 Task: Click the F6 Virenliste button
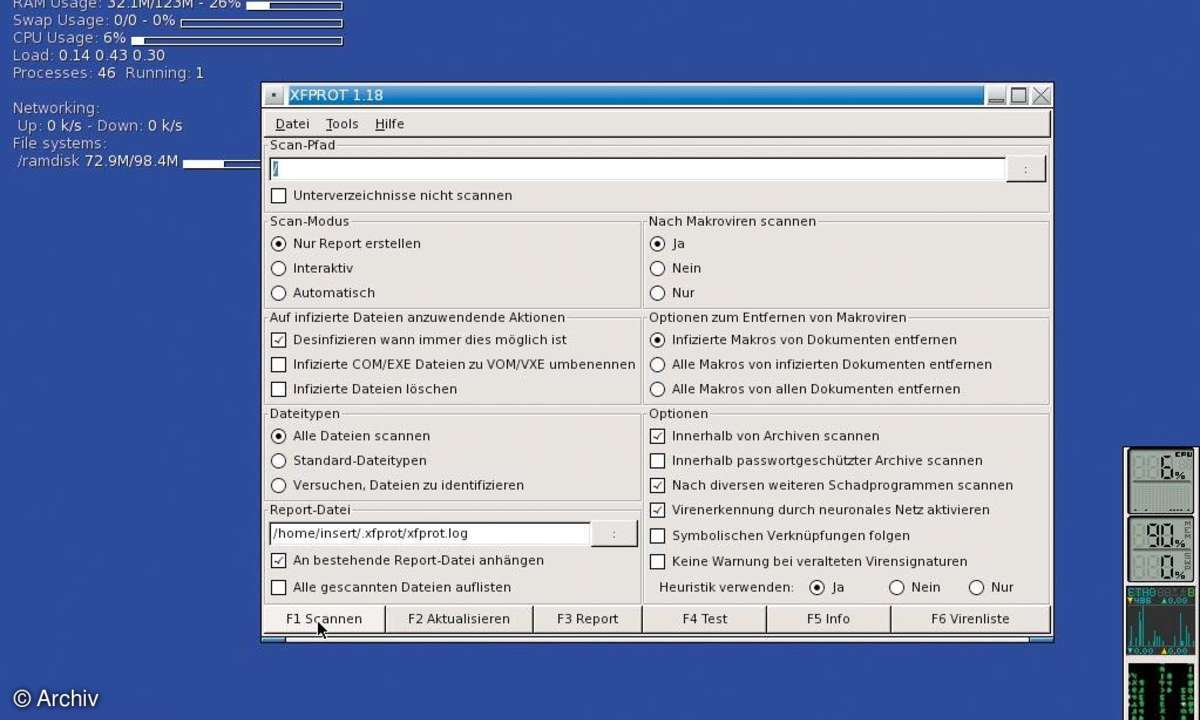[x=970, y=619]
